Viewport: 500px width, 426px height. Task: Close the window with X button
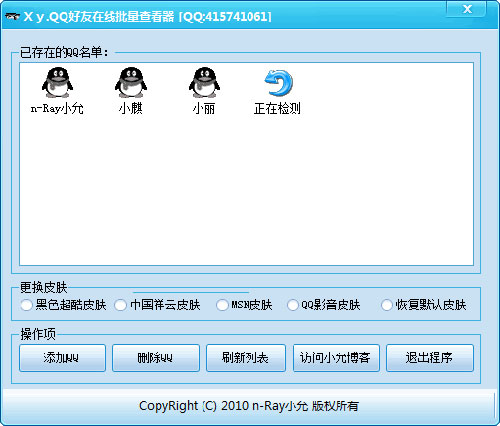tap(467, 9)
